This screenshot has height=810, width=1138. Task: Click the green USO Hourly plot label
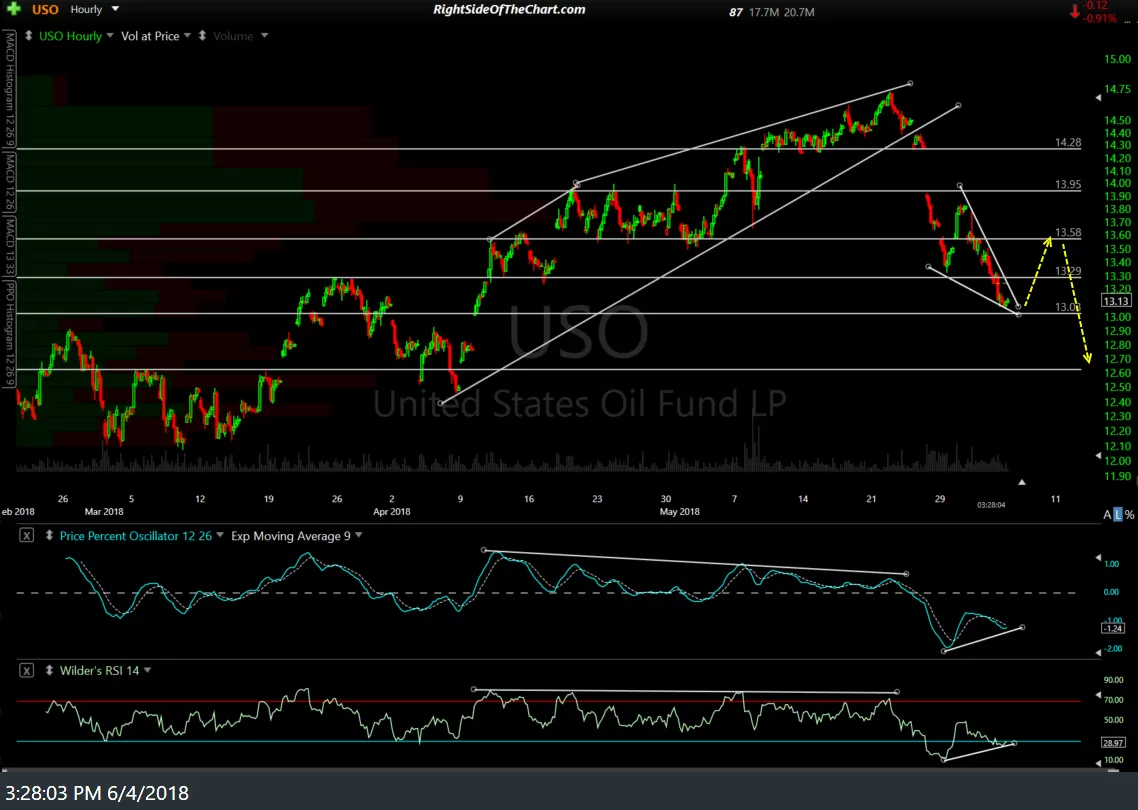70,36
